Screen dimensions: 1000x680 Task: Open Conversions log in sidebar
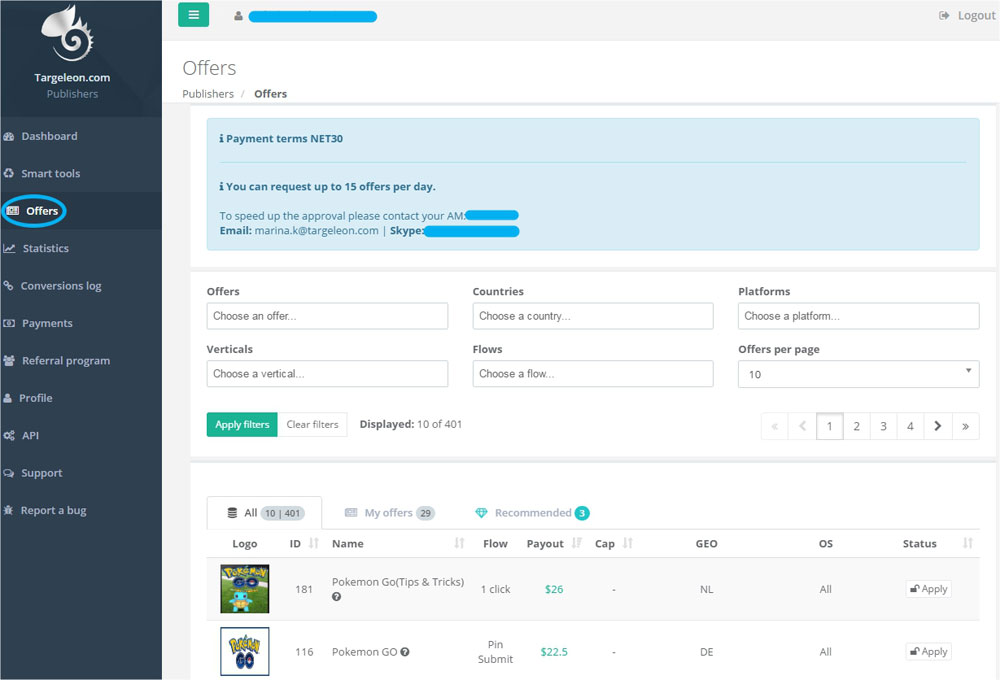(61, 286)
